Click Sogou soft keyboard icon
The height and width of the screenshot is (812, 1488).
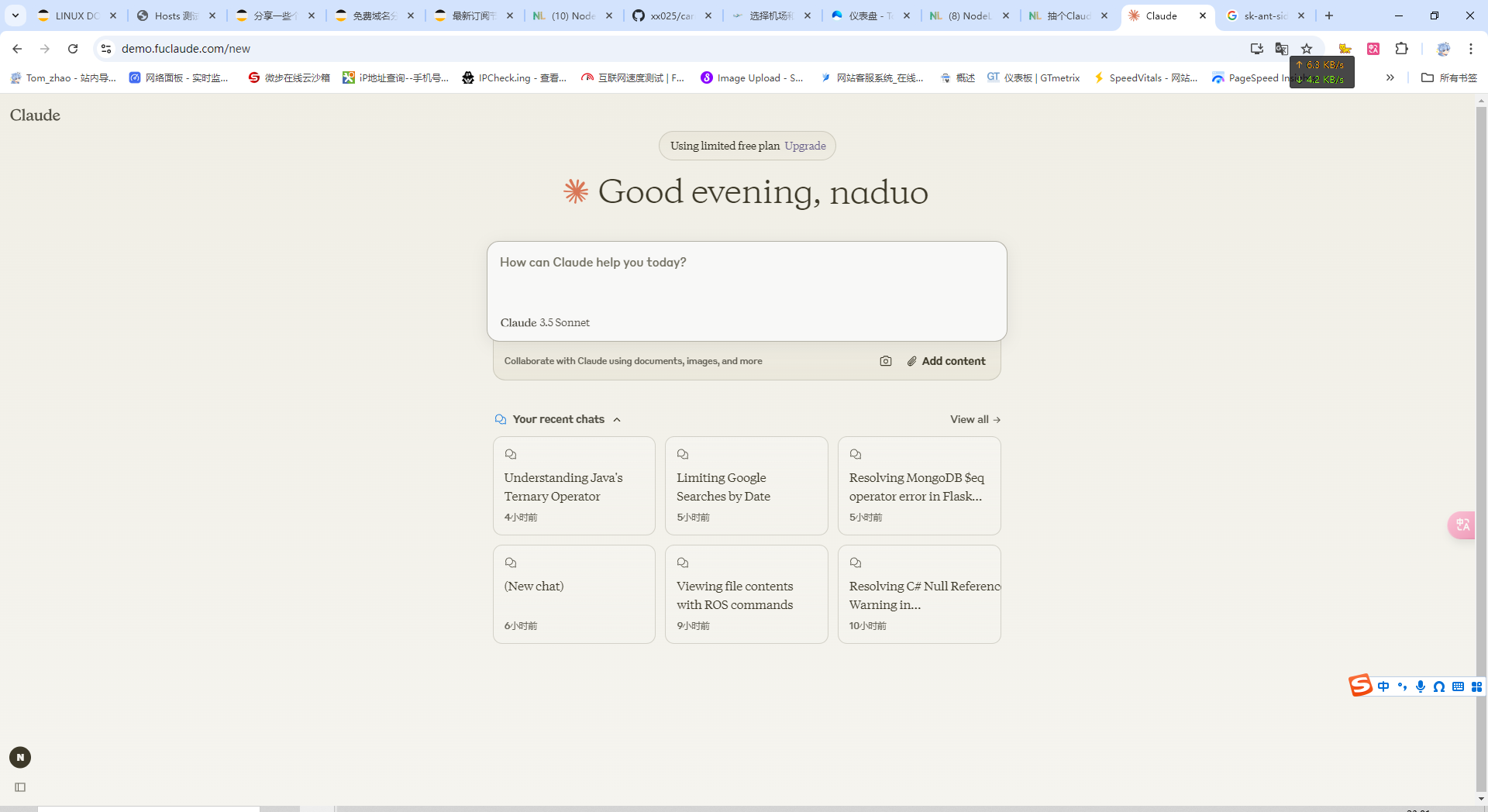coord(1458,686)
